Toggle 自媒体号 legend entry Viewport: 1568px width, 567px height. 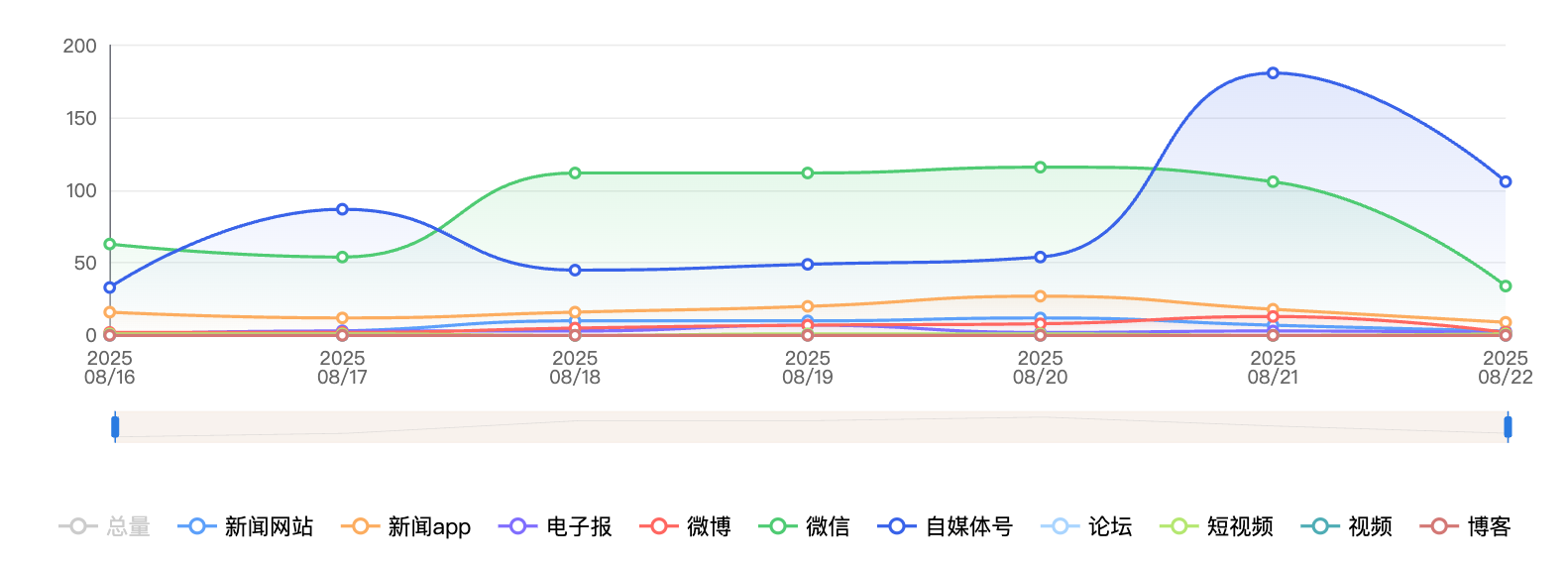(x=946, y=526)
